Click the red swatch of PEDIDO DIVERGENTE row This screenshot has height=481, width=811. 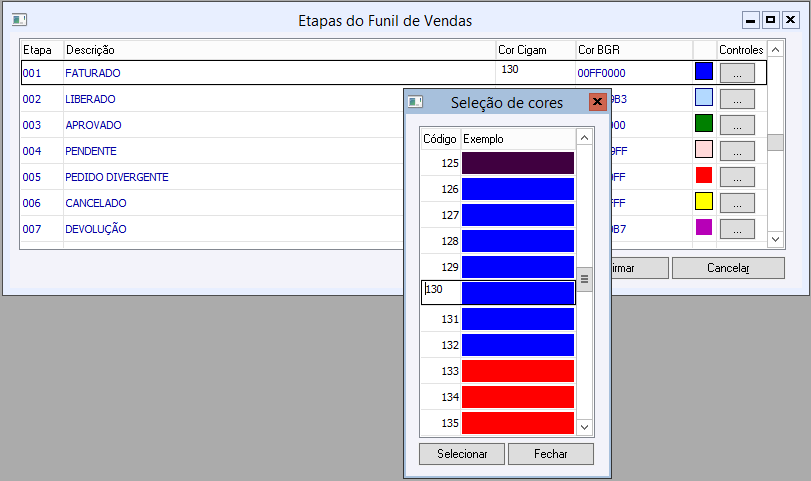(704, 175)
